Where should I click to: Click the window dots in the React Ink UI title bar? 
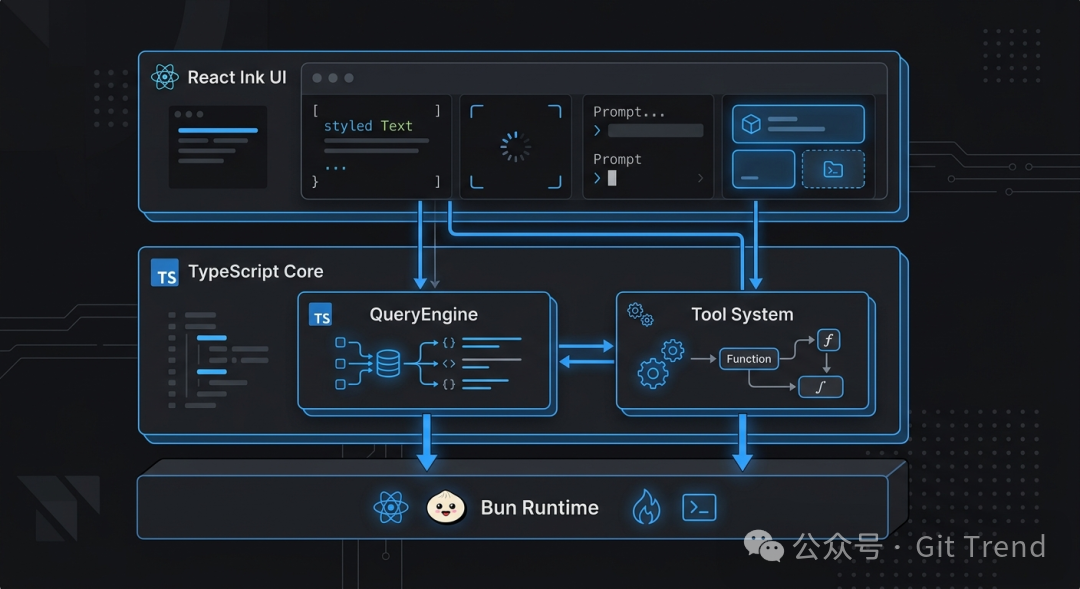(333, 78)
